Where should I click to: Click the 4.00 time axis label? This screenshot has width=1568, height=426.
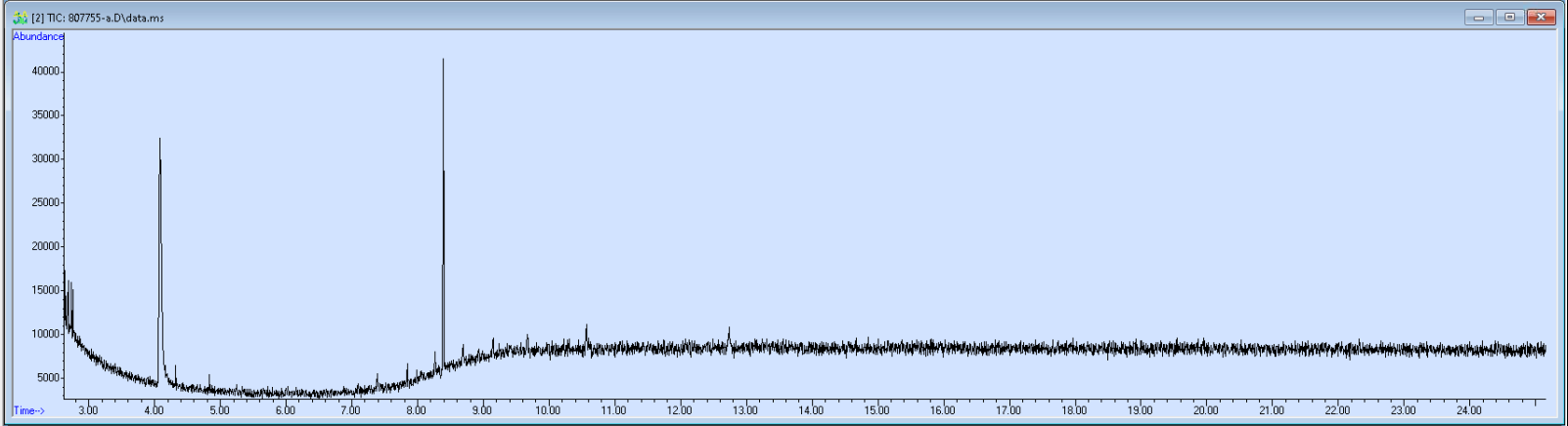tap(154, 410)
